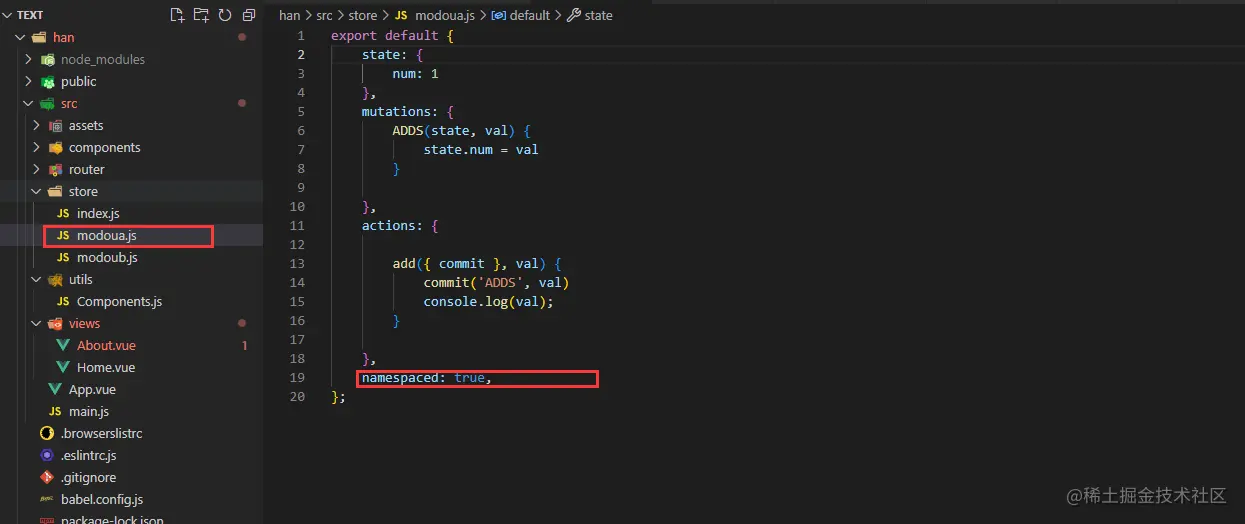Click the folder icon of assets
This screenshot has height=524, width=1245.
tap(55, 125)
